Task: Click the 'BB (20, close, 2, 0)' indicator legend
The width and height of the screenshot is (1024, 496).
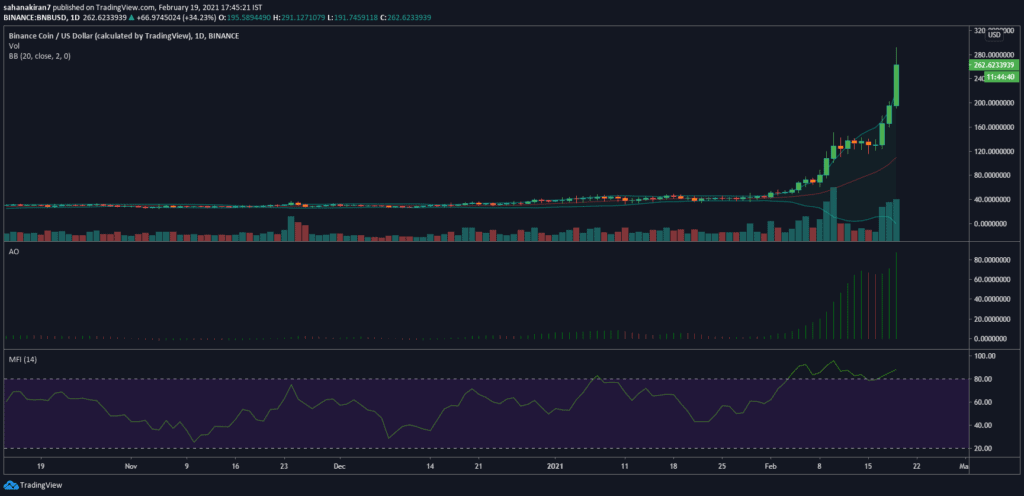Action: [x=39, y=56]
